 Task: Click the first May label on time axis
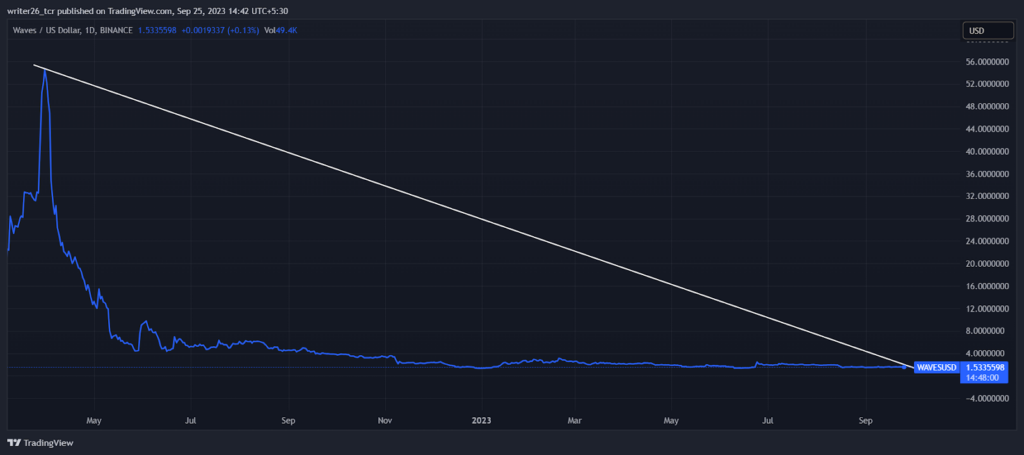click(94, 420)
